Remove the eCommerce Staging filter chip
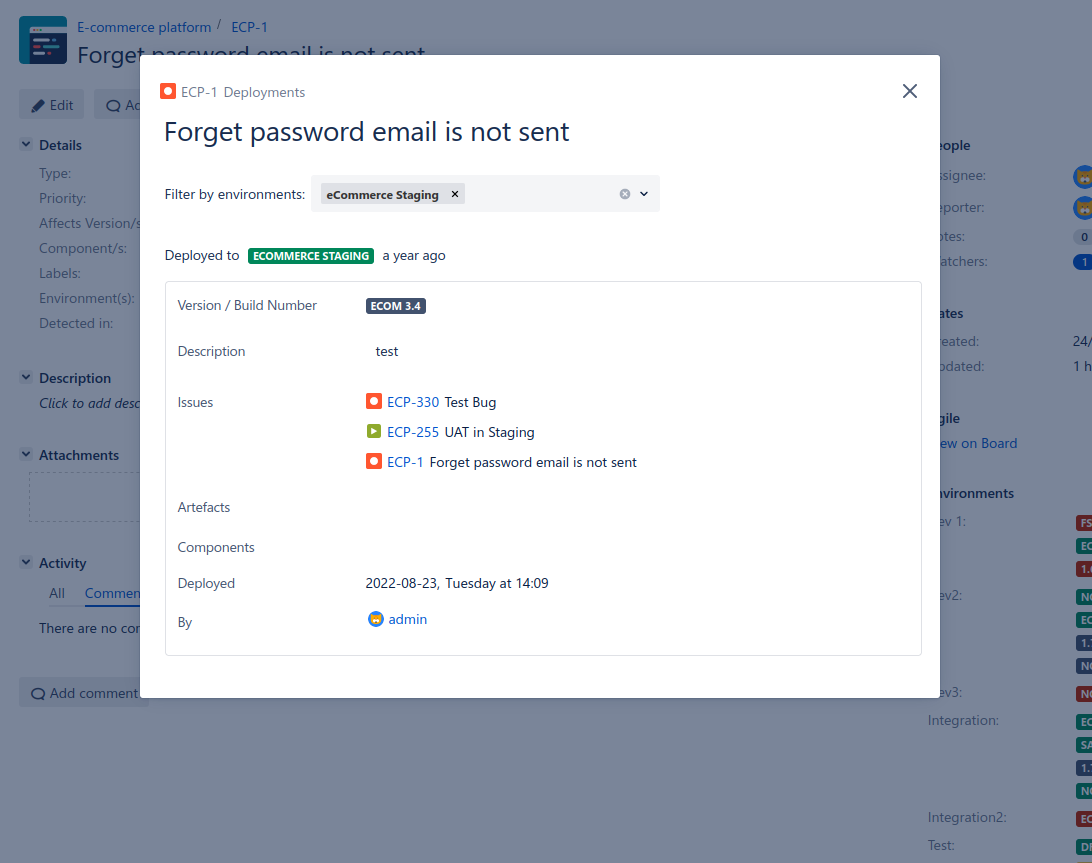Viewport: 1092px width, 863px height. 455,194
